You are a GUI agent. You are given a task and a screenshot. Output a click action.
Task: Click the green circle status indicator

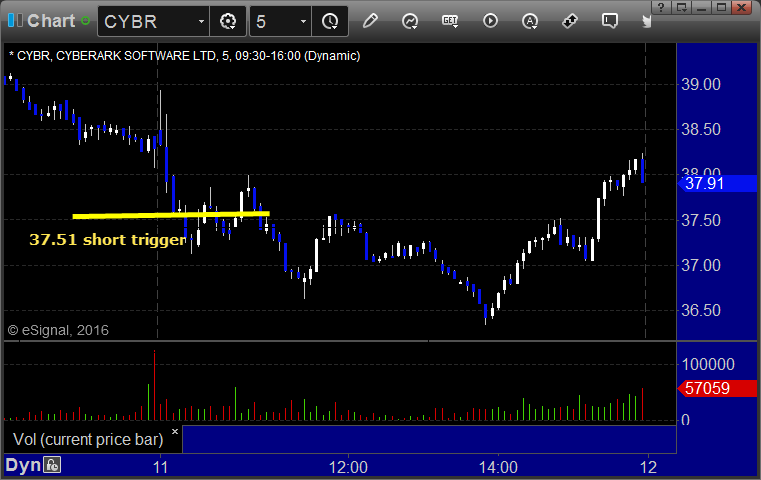[85, 21]
